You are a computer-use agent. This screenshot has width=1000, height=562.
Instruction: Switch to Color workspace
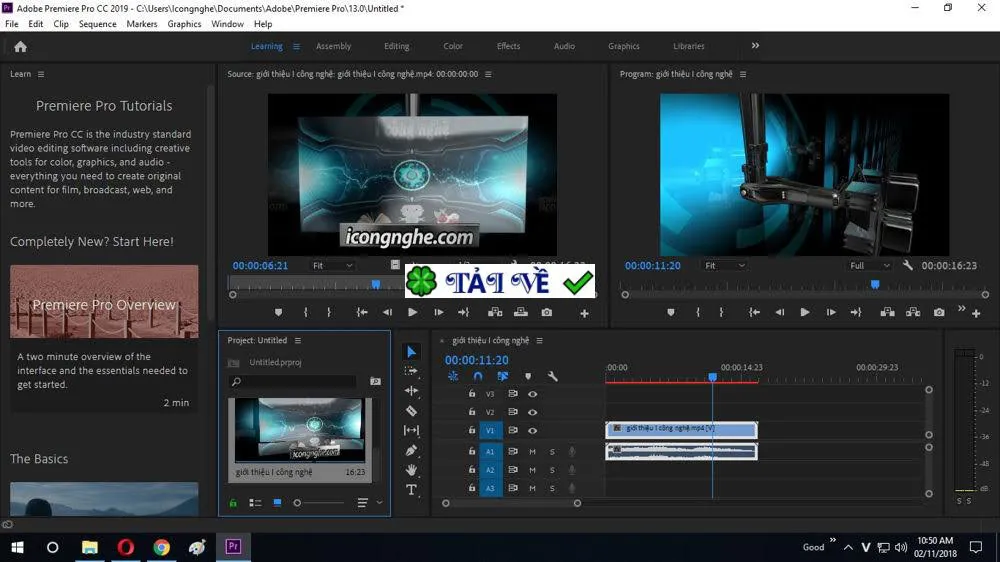[453, 46]
